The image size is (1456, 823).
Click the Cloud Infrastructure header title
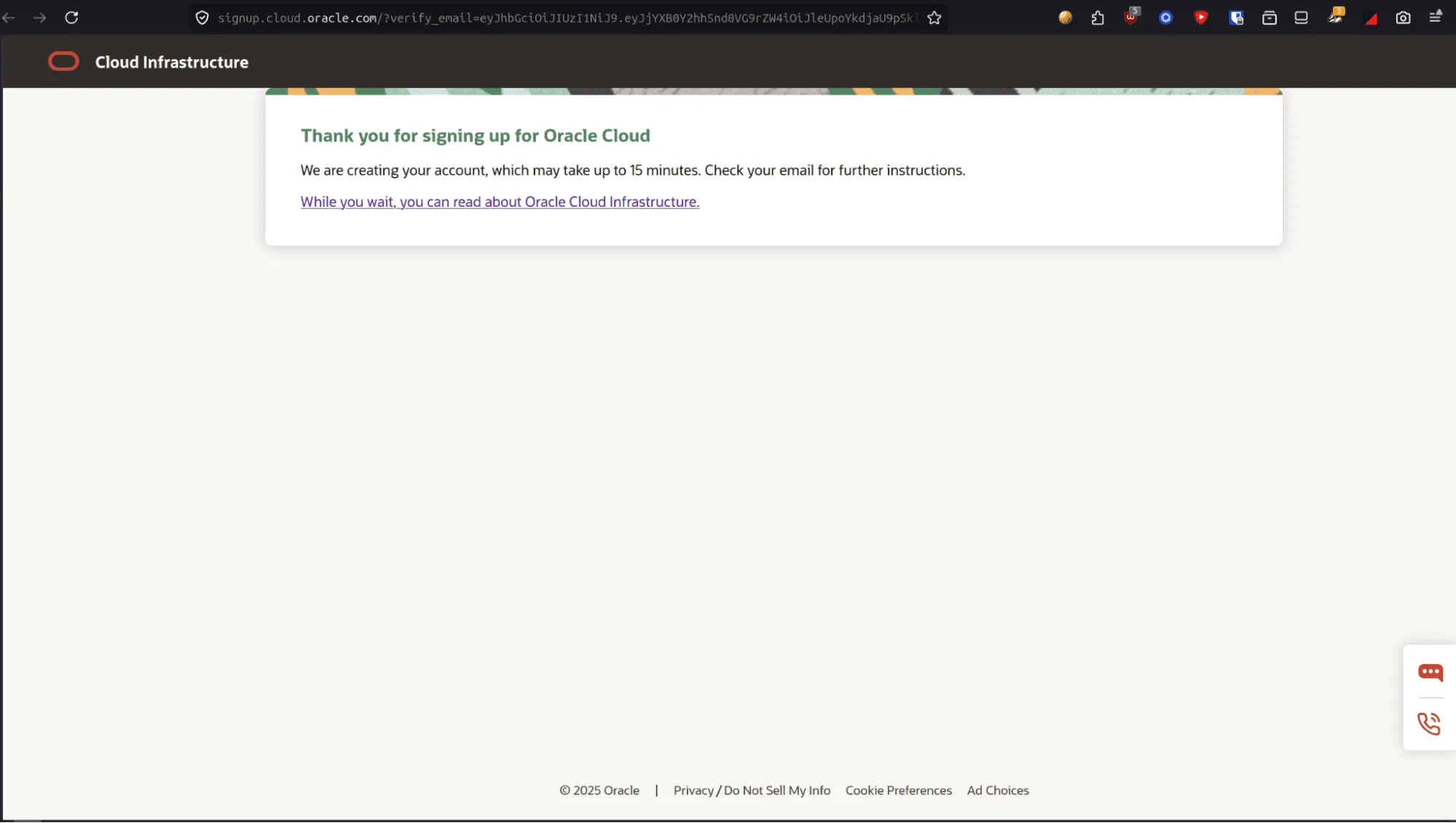pos(172,63)
